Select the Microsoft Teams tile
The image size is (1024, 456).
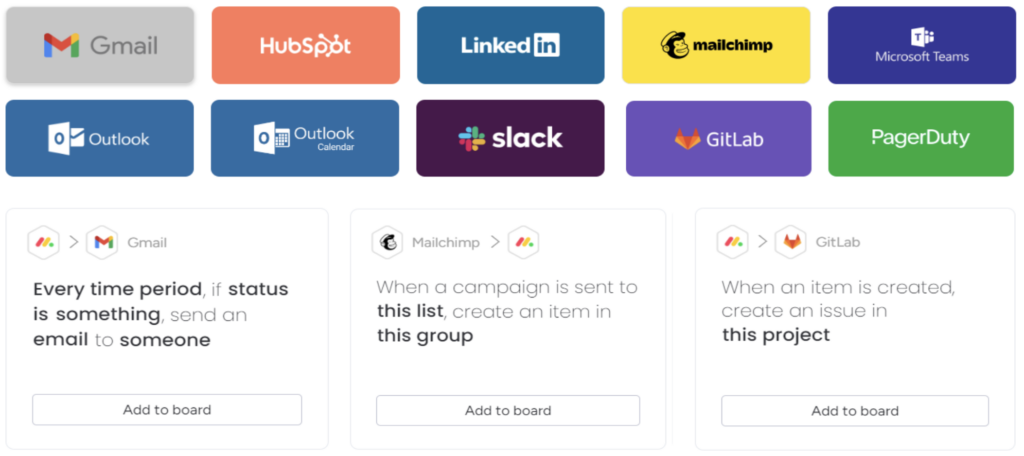pyautogui.click(x=922, y=45)
